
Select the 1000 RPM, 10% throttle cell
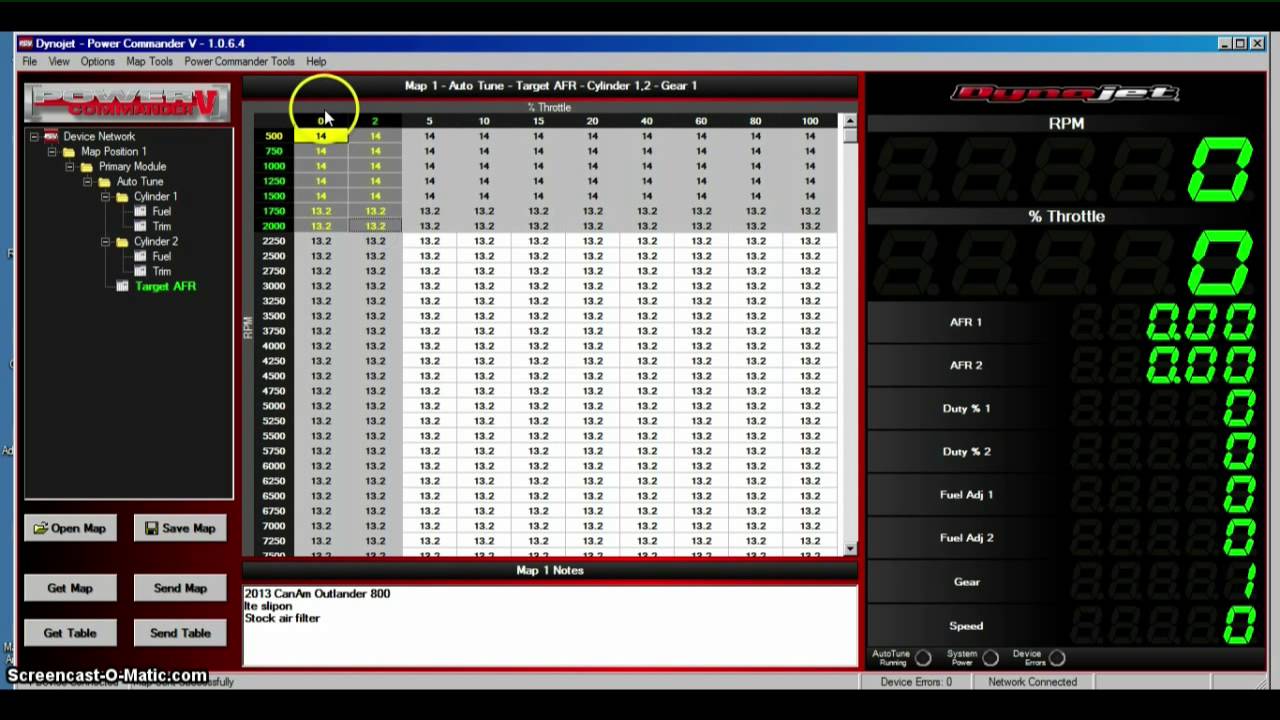pyautogui.click(x=484, y=166)
